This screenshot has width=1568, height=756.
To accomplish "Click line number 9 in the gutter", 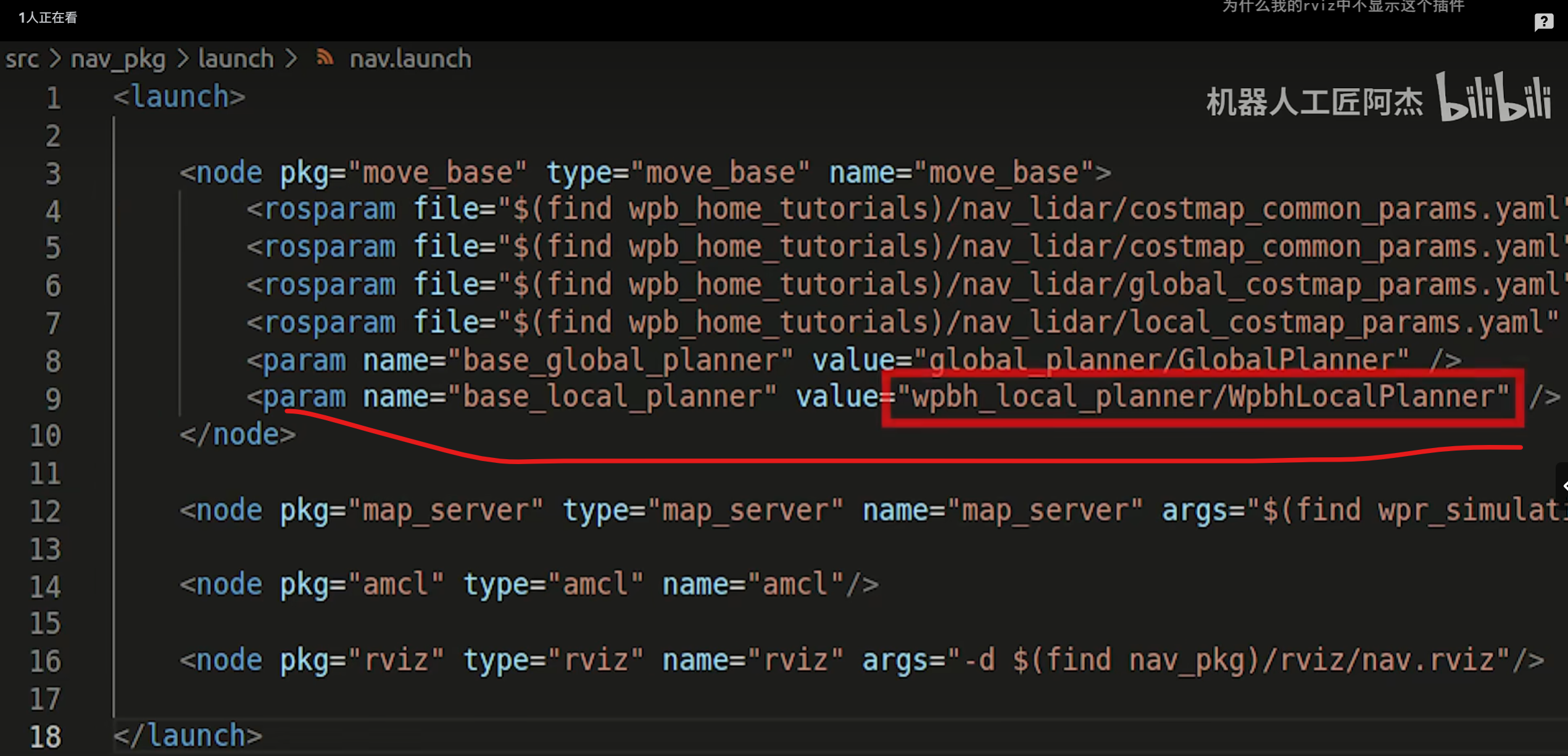I will (53, 399).
